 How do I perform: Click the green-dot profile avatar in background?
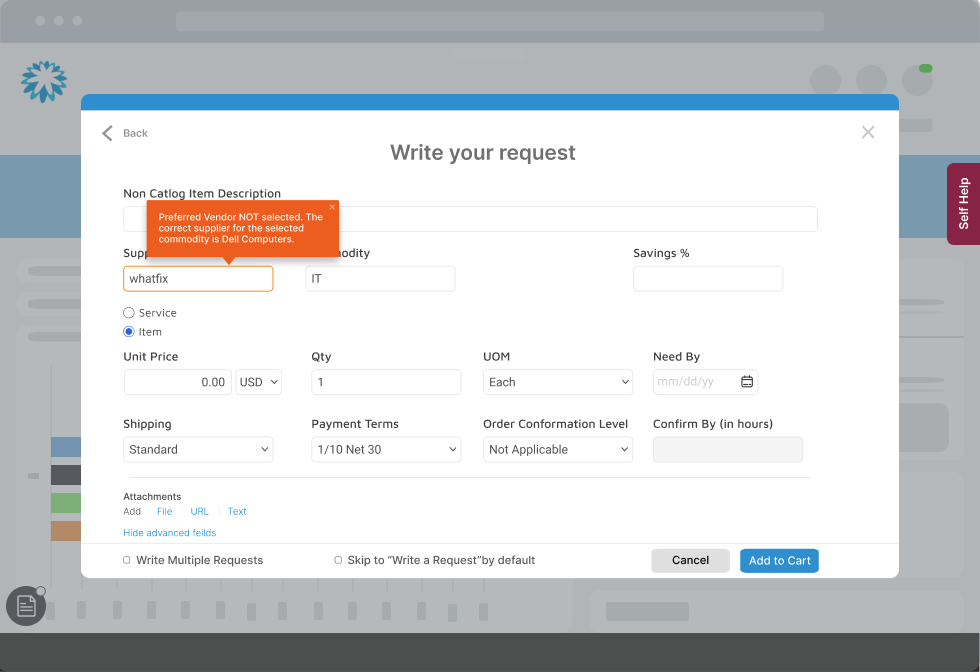coord(917,81)
